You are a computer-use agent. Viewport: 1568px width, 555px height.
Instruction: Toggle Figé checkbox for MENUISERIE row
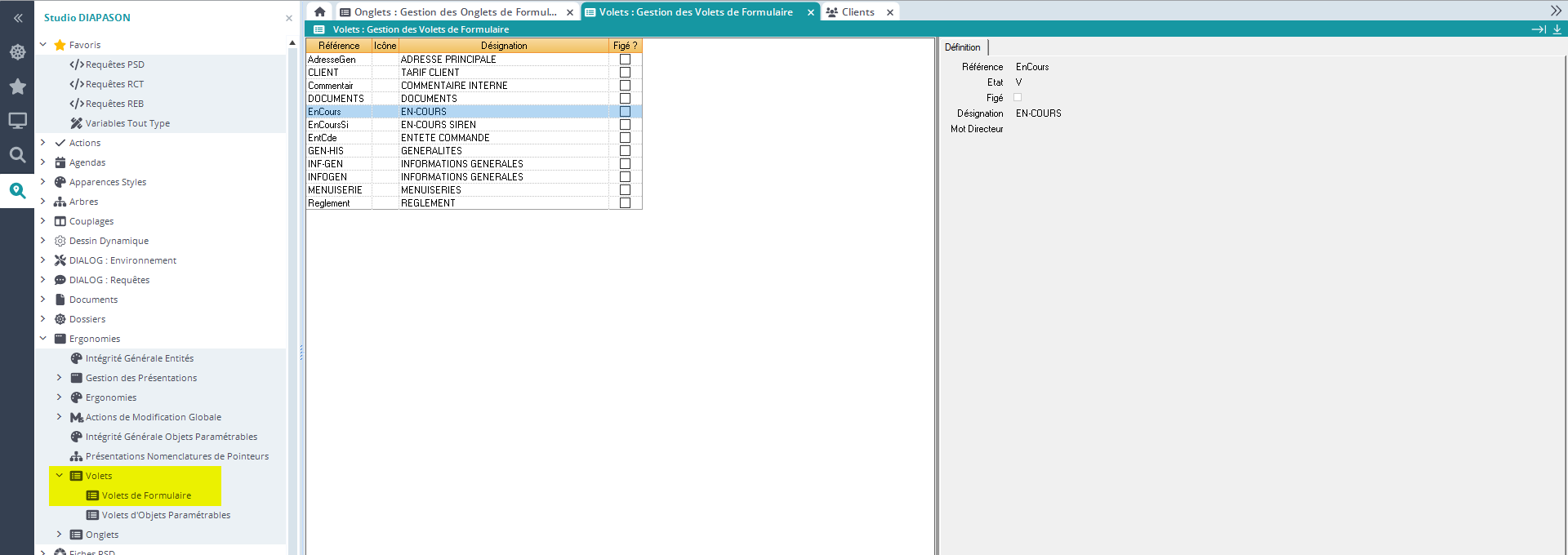[625, 190]
